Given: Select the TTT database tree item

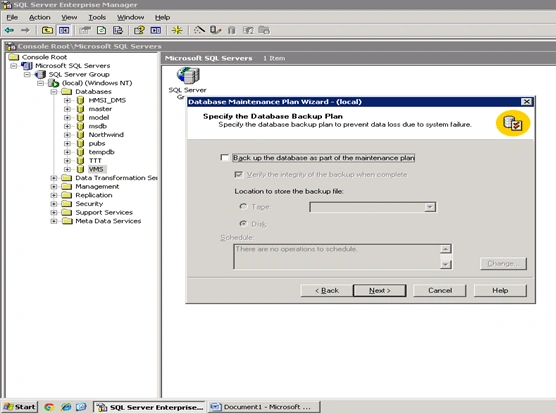Looking at the screenshot, I should click(95, 161).
